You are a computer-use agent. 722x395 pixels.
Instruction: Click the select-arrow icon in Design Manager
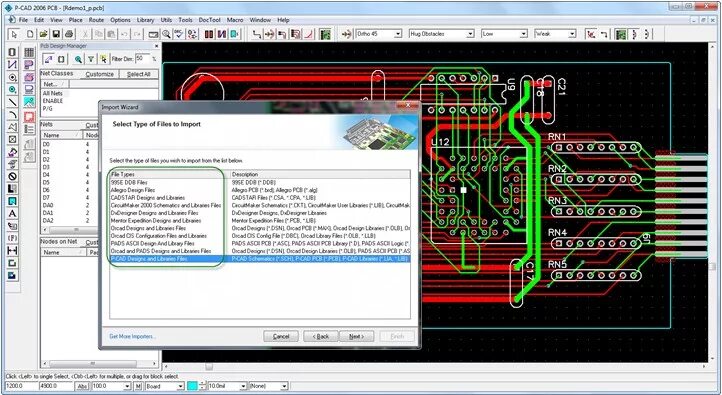(x=104, y=59)
